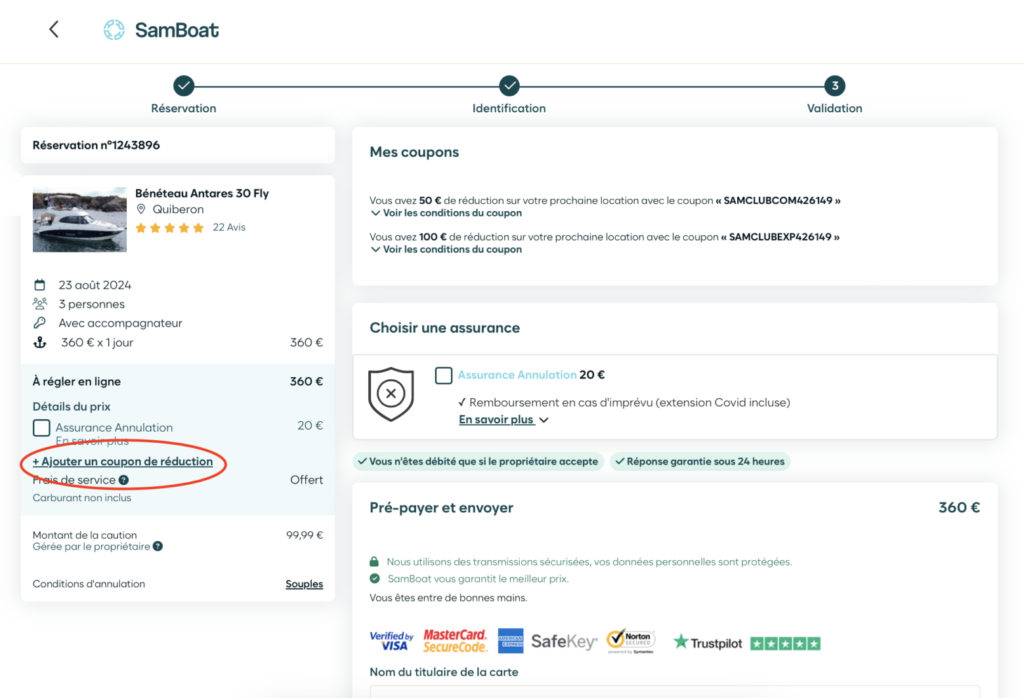Screen dimensions: 1024x698
Task: Click the cardholder name input field
Action: click(675, 691)
